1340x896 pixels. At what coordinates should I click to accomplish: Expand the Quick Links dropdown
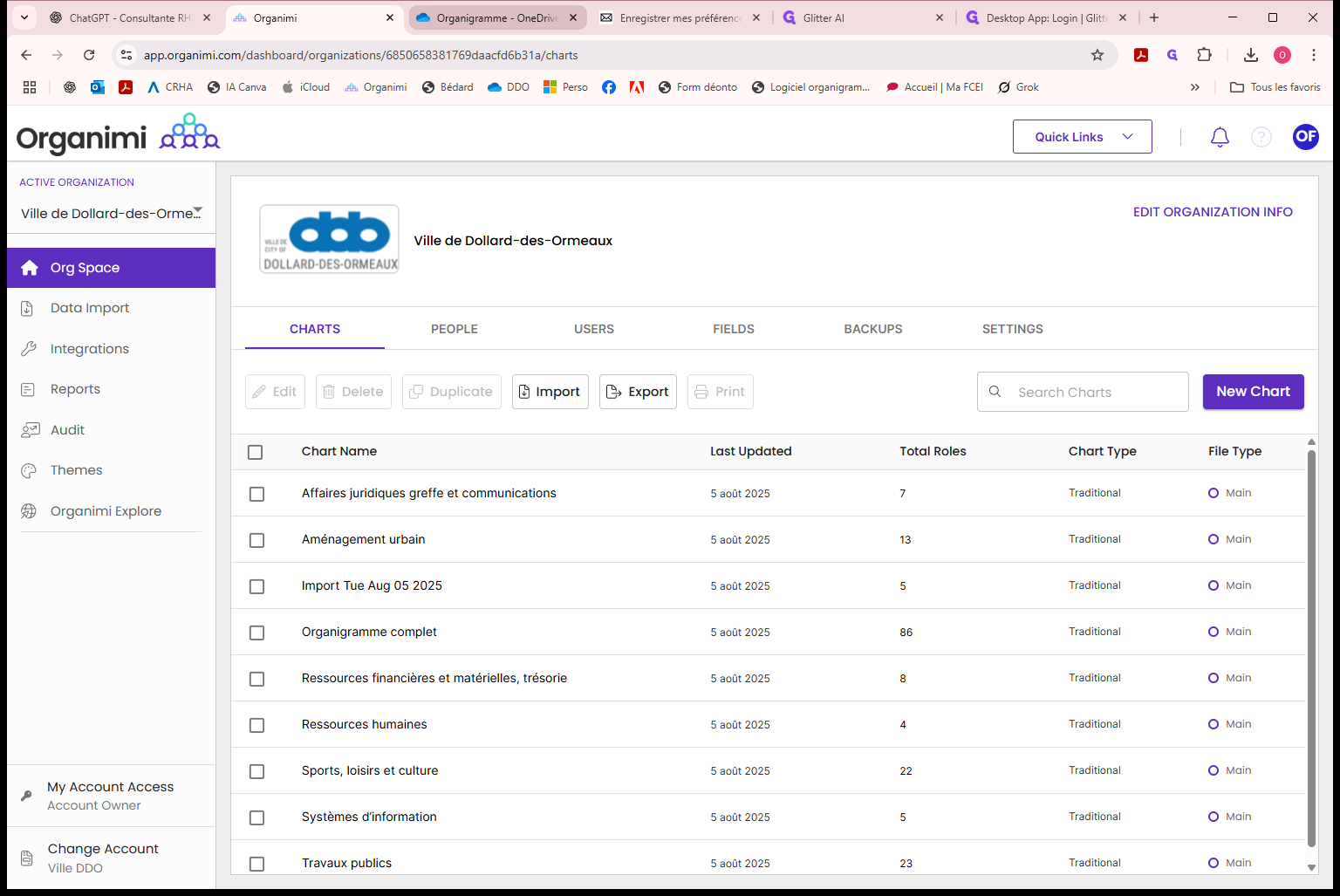tap(1083, 137)
